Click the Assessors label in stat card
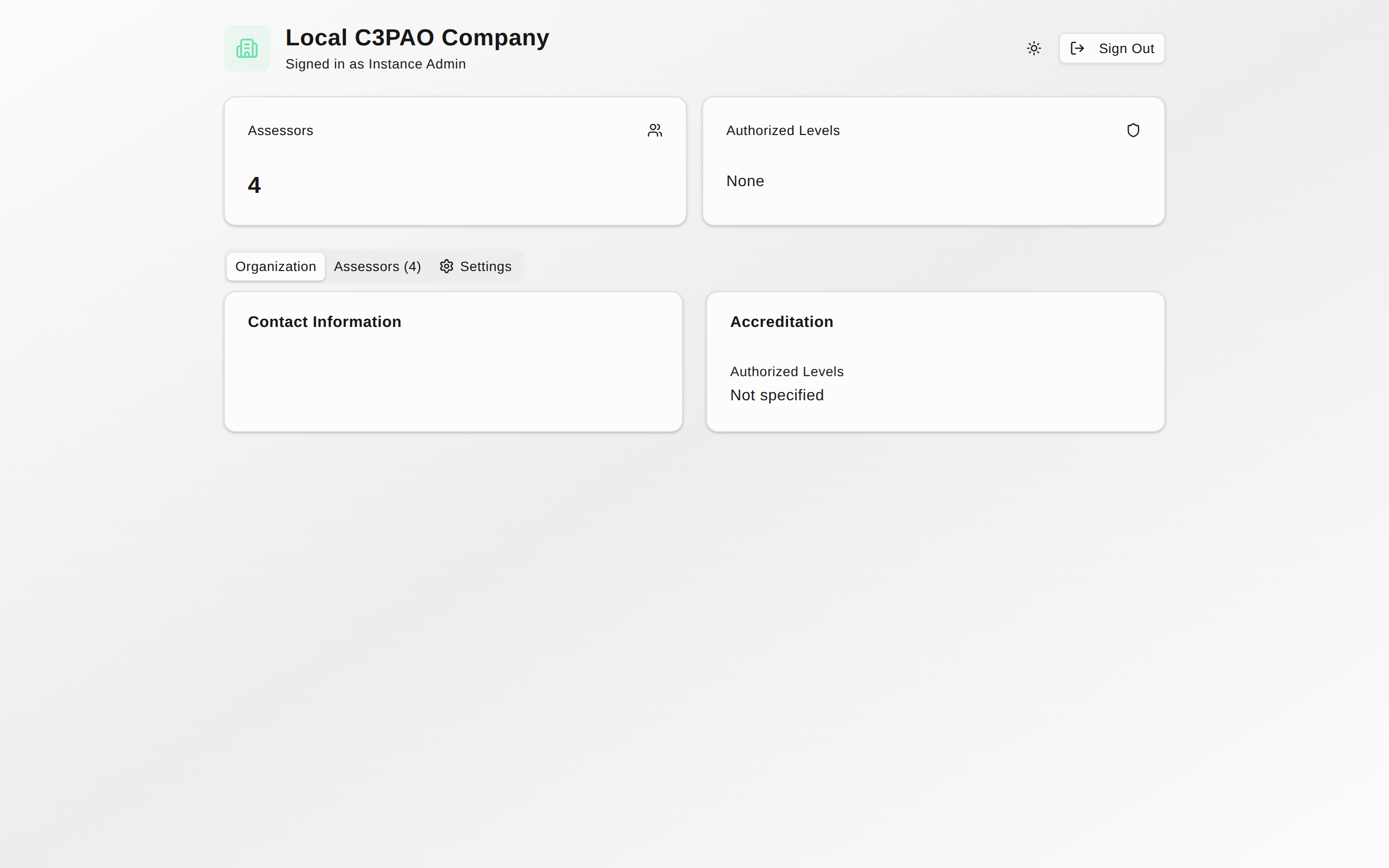The image size is (1389, 868). coord(281,130)
